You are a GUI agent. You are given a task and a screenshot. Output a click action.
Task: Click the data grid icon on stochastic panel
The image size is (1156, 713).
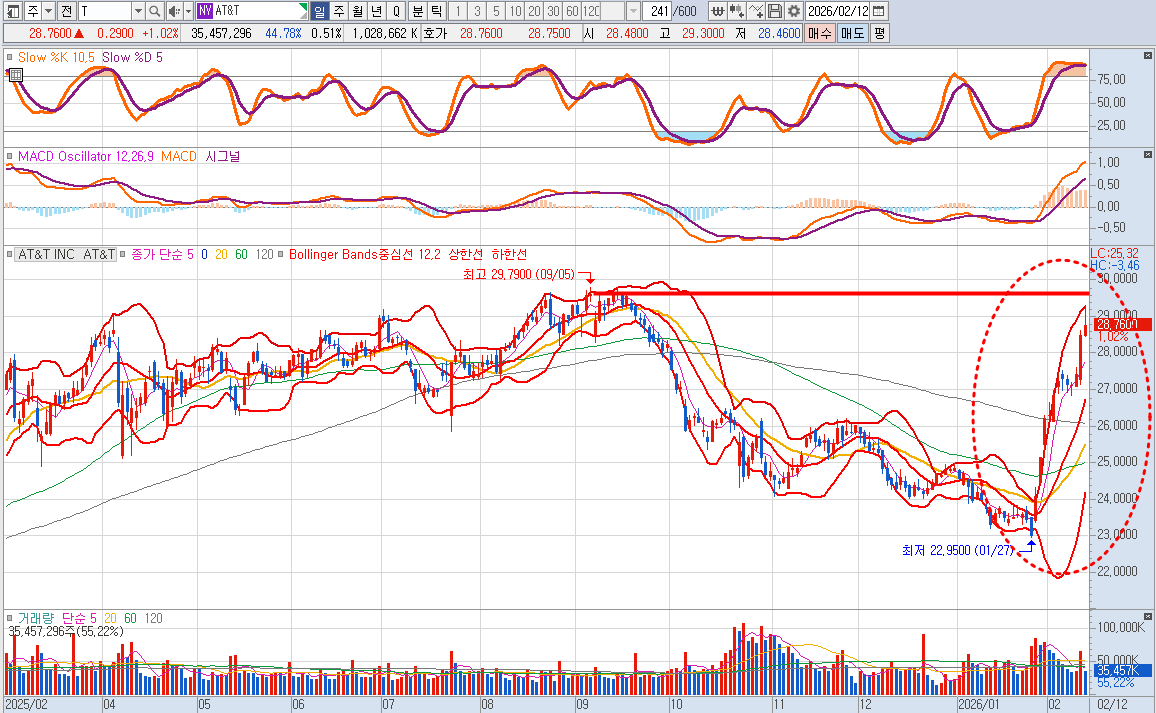pos(16,74)
